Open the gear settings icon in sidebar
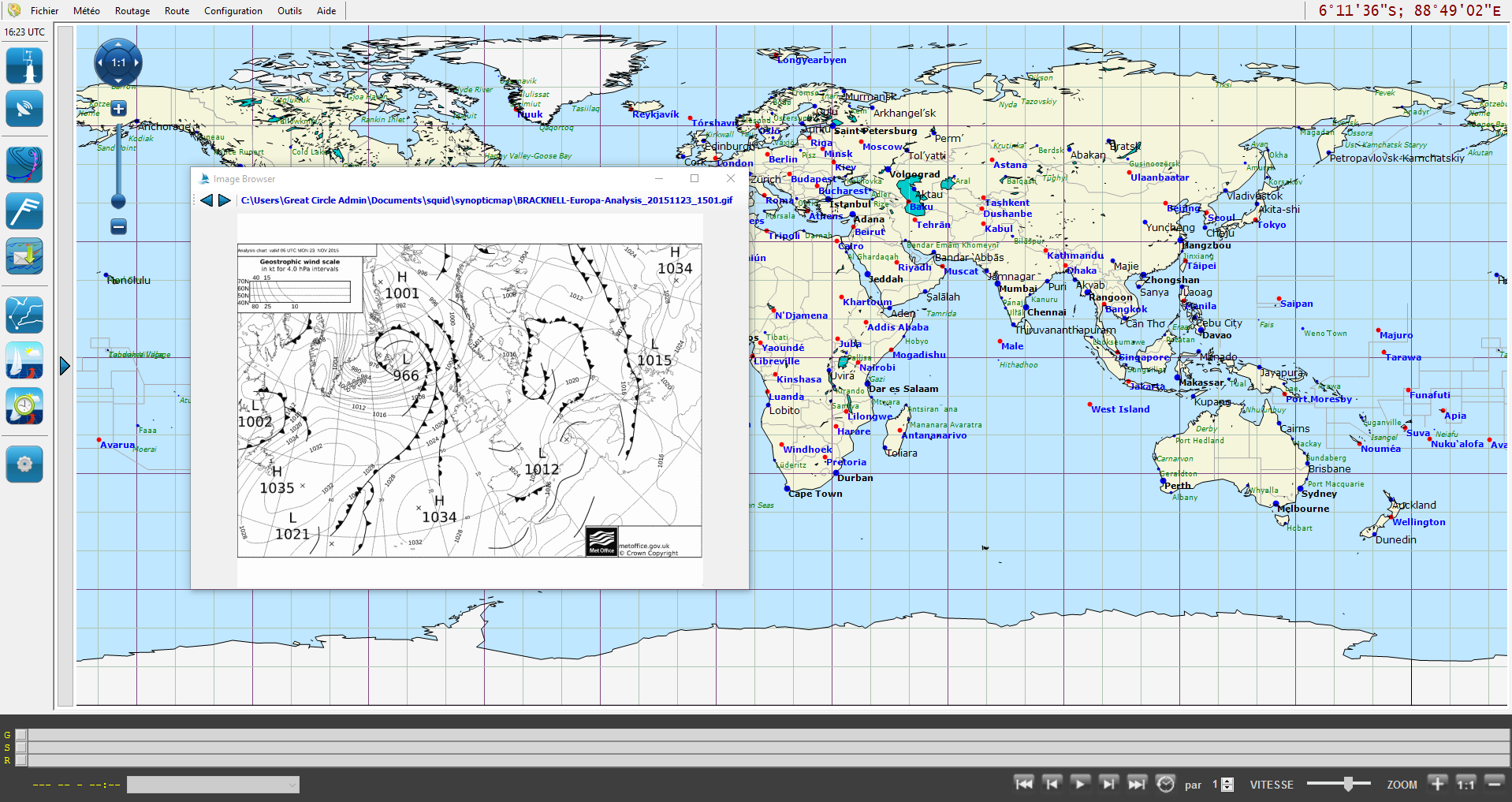The height and width of the screenshot is (802, 1512). tap(24, 464)
